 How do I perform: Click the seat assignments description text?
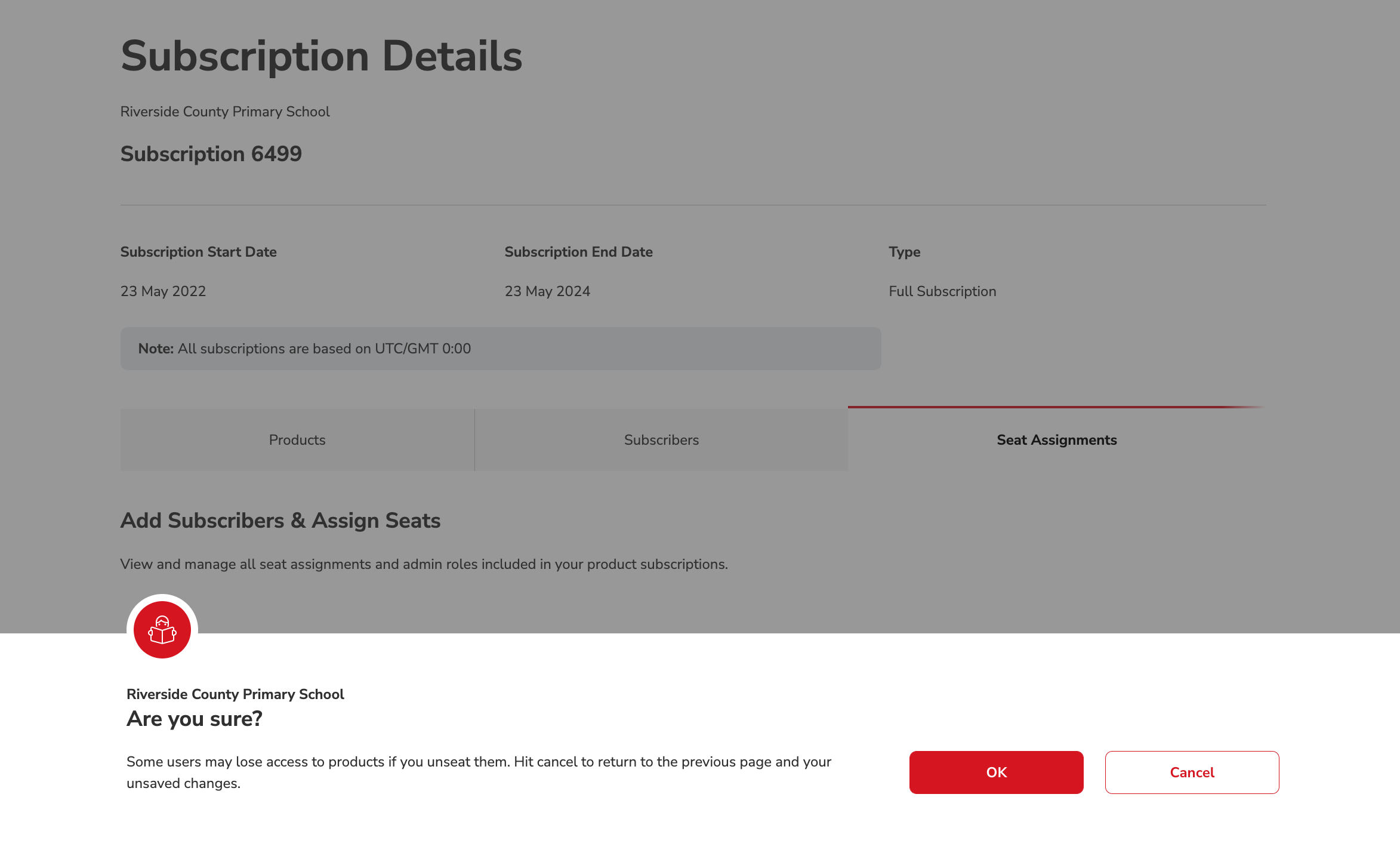424,564
